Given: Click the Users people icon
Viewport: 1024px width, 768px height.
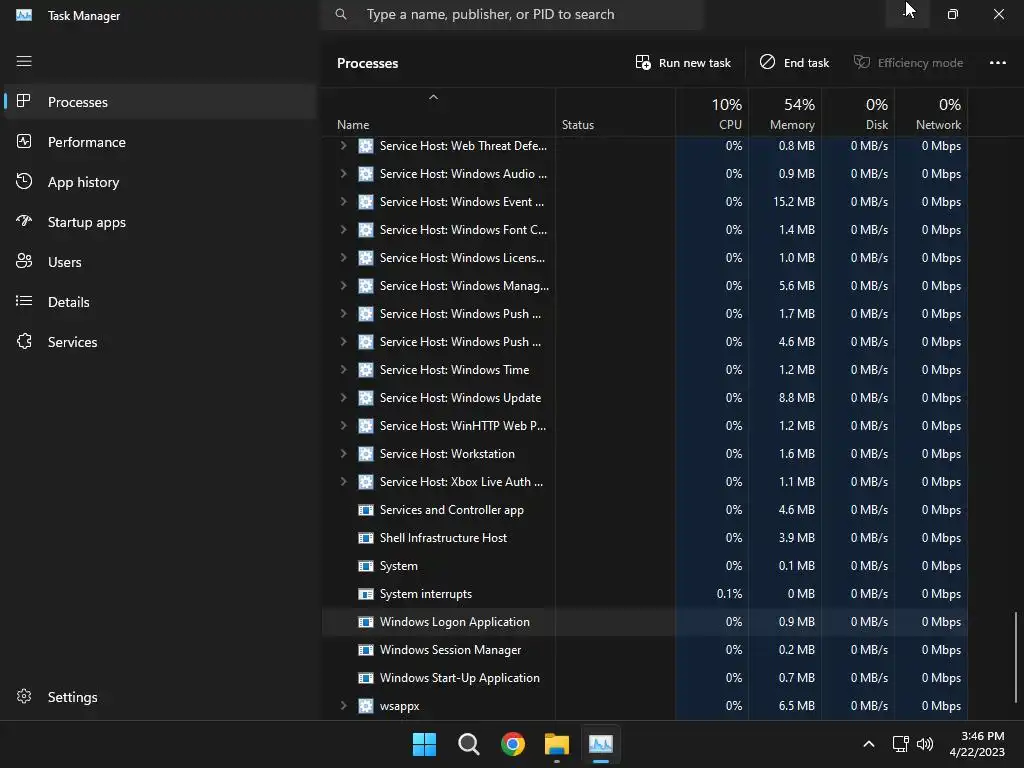Looking at the screenshot, I should (x=24, y=261).
